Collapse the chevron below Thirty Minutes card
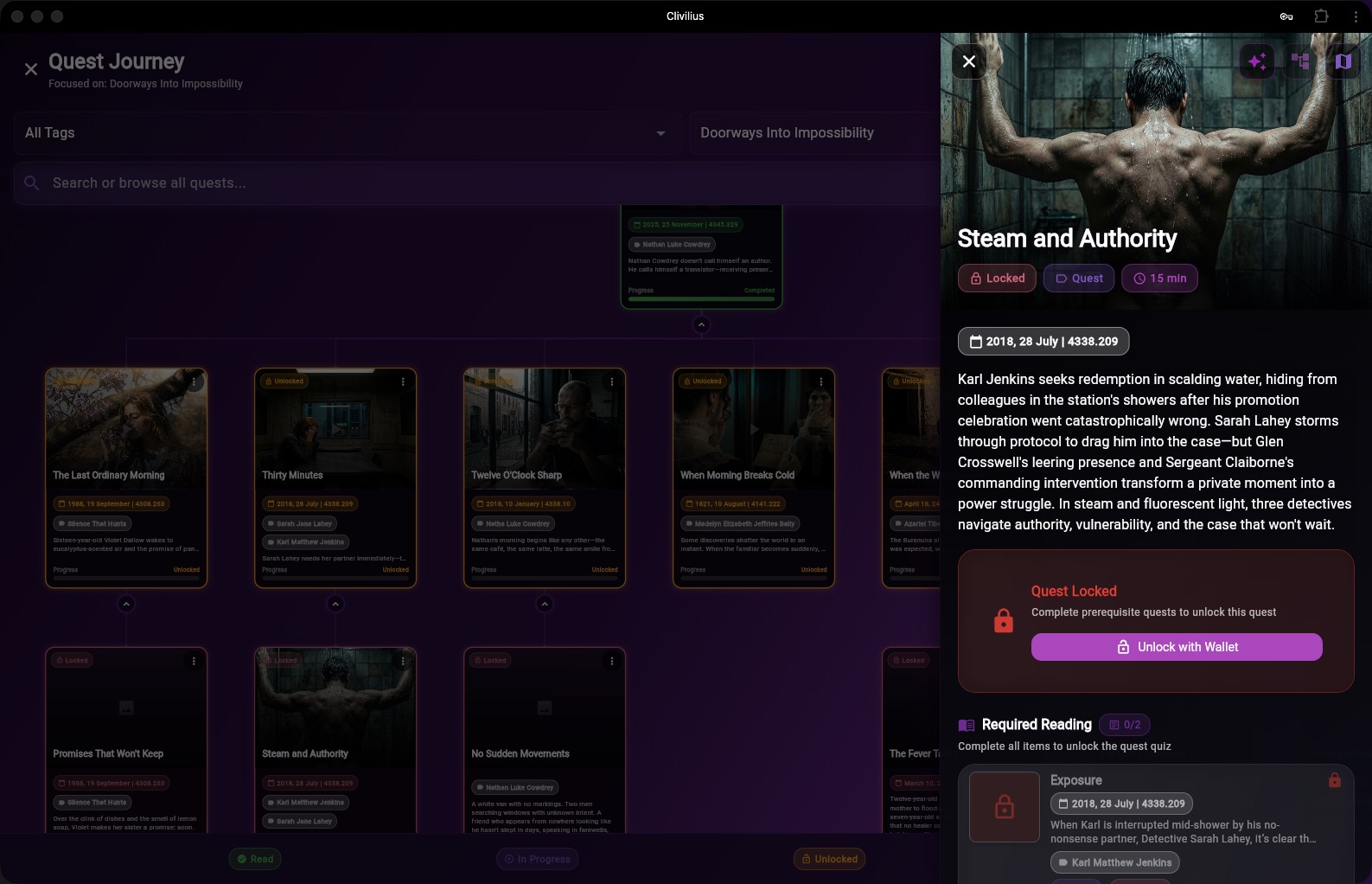The height and width of the screenshot is (884, 1372). pyautogui.click(x=335, y=604)
